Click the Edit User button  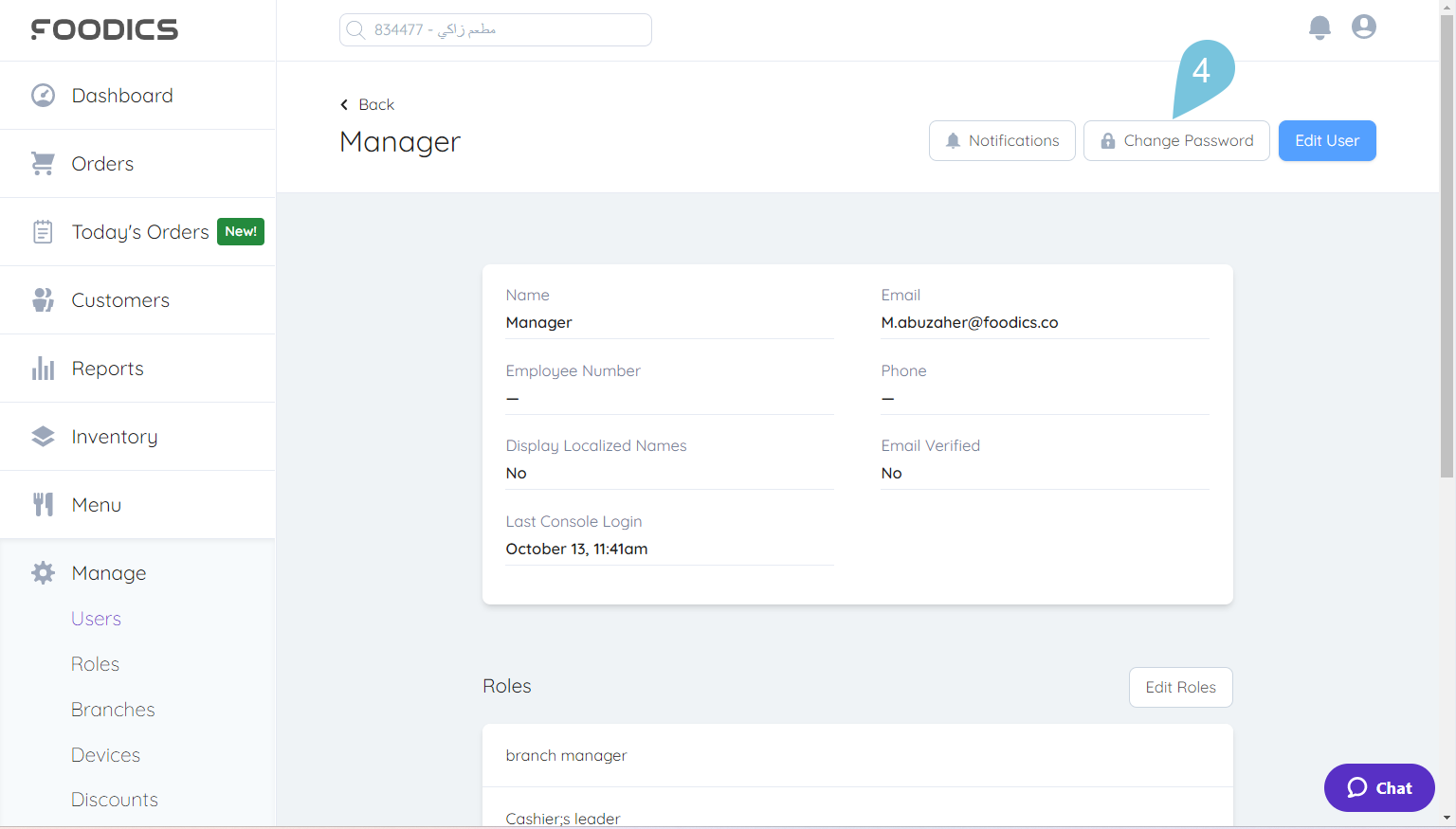[x=1327, y=140]
